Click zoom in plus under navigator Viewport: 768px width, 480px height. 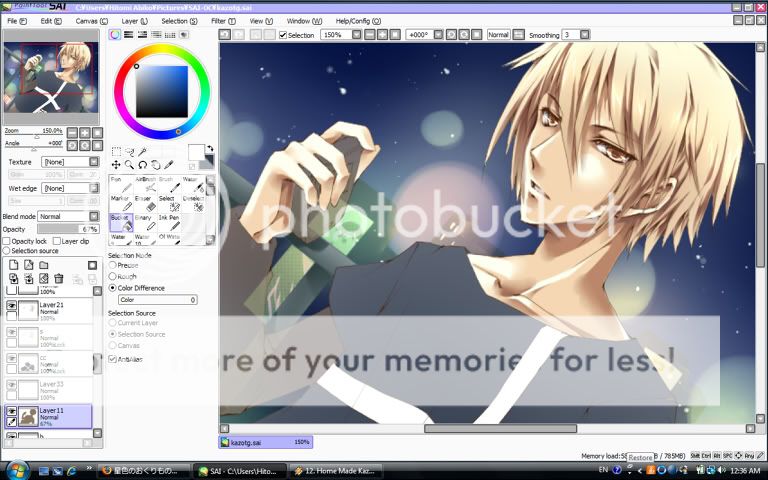(85, 133)
